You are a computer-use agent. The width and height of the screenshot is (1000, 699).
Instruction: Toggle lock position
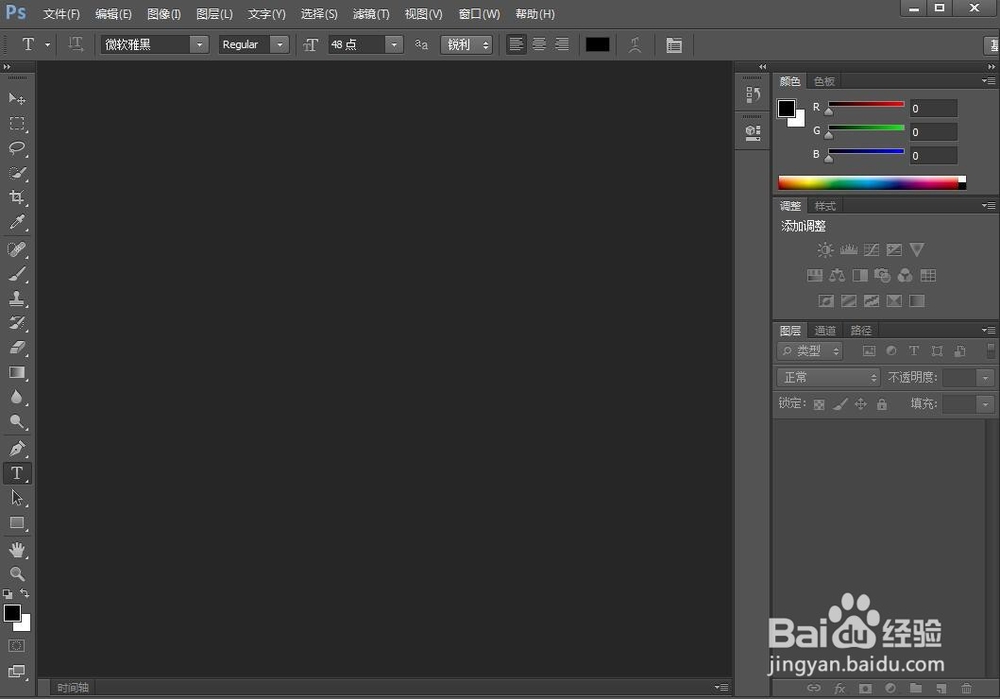pyautogui.click(x=861, y=404)
